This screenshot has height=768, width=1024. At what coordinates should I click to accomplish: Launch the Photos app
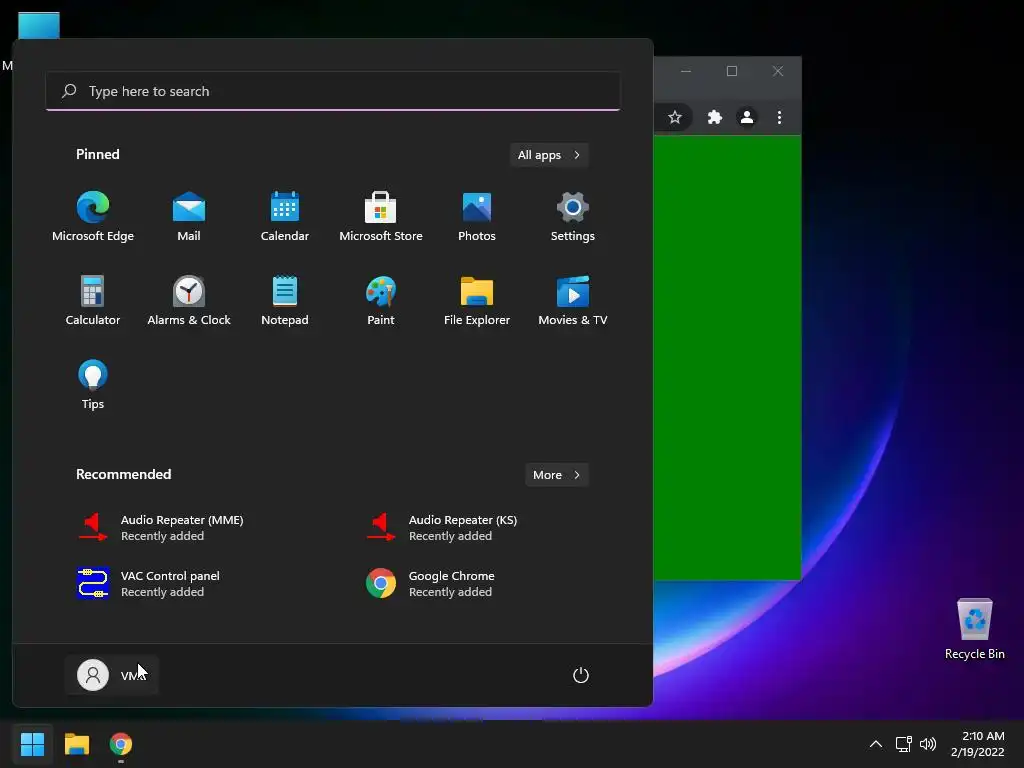pyautogui.click(x=477, y=217)
